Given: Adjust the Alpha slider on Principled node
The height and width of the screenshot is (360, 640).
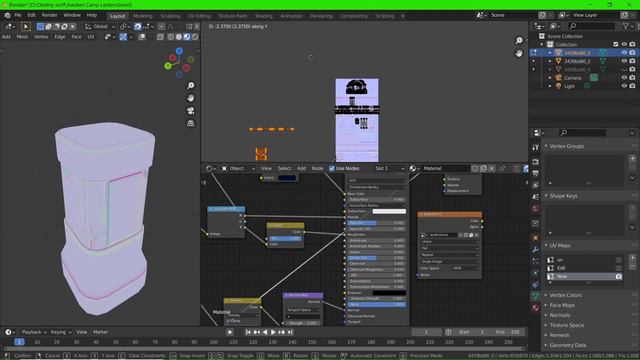Looking at the screenshot, I should (376, 304).
